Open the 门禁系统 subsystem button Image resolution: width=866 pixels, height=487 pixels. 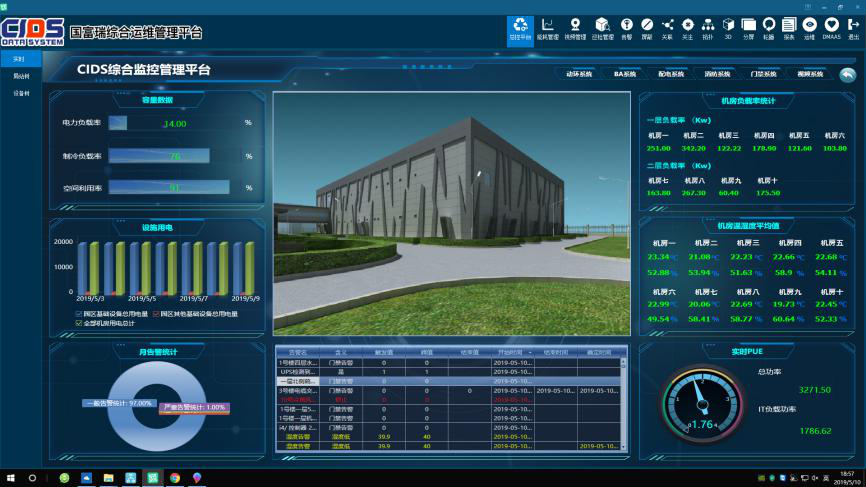pos(764,74)
